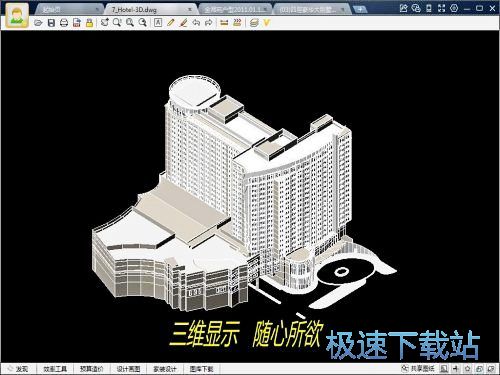Image resolution: width=500 pixels, height=375 pixels.
Task: Open 图库下载 in the bottom bar
Action: tap(202, 369)
